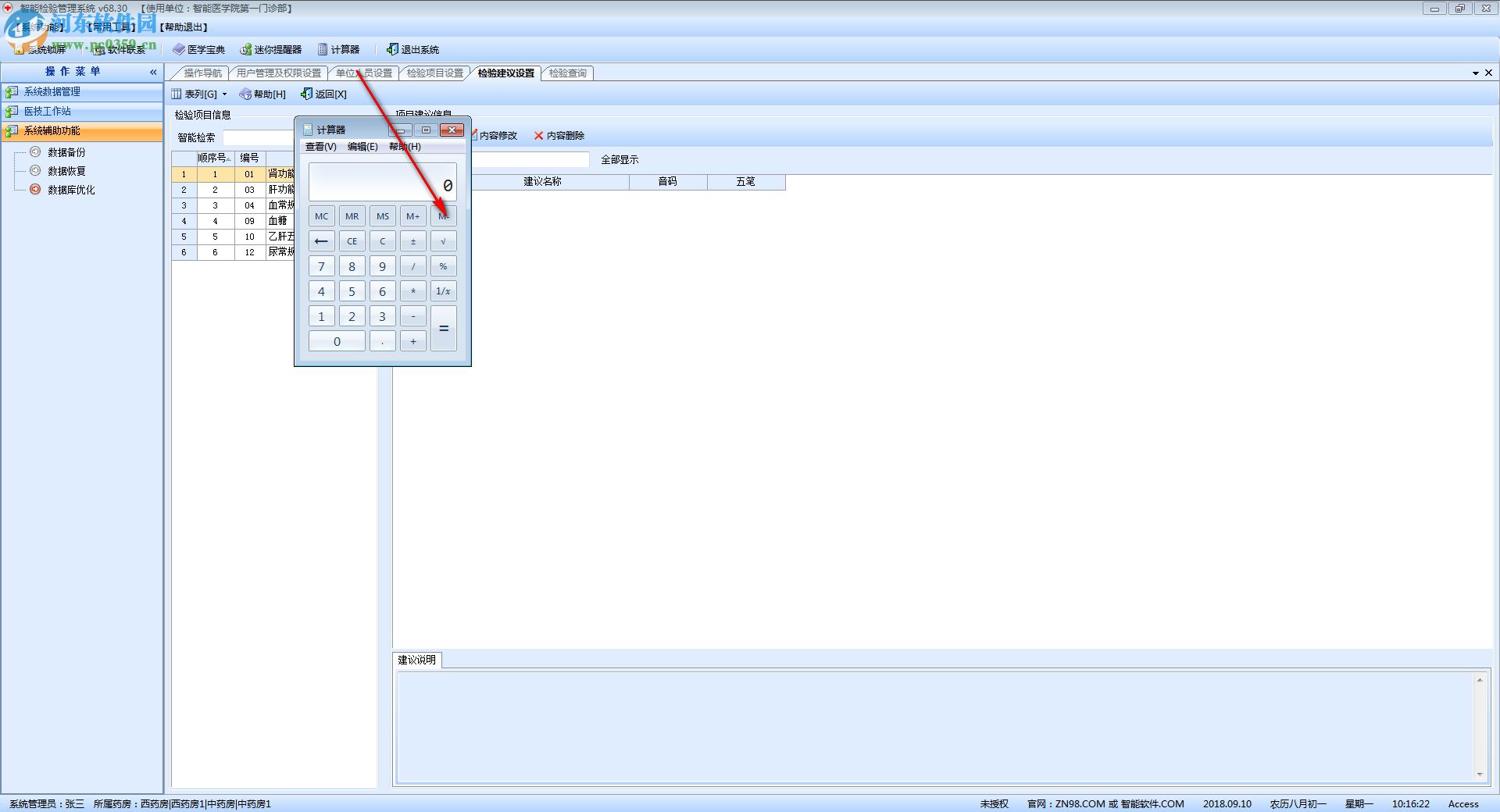This screenshot has height=812, width=1500.
Task: Click calculator's M+ key
Action: click(x=412, y=216)
